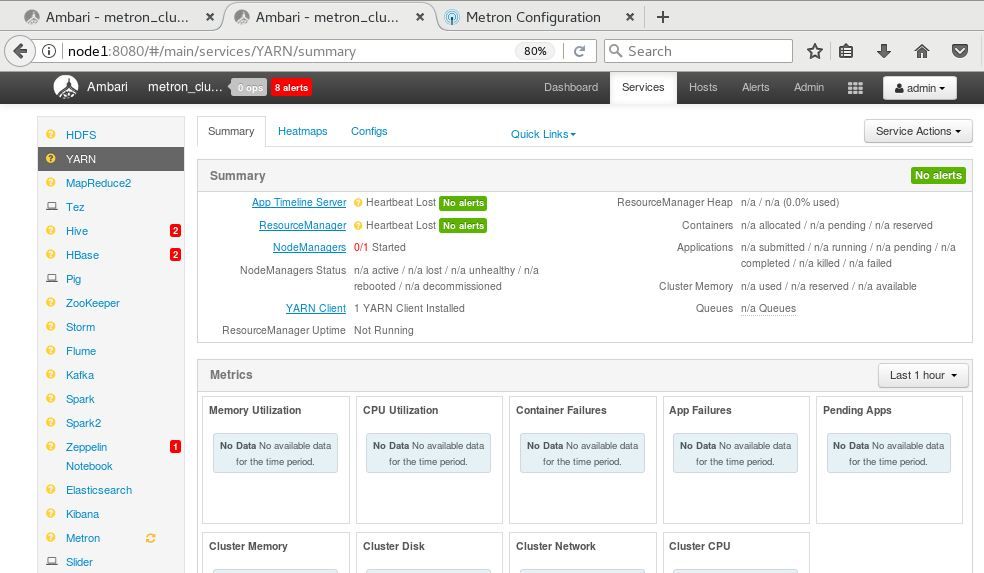984x573 pixels.
Task: Go to Firefox home page icon
Action: pyautogui.click(x=922, y=51)
